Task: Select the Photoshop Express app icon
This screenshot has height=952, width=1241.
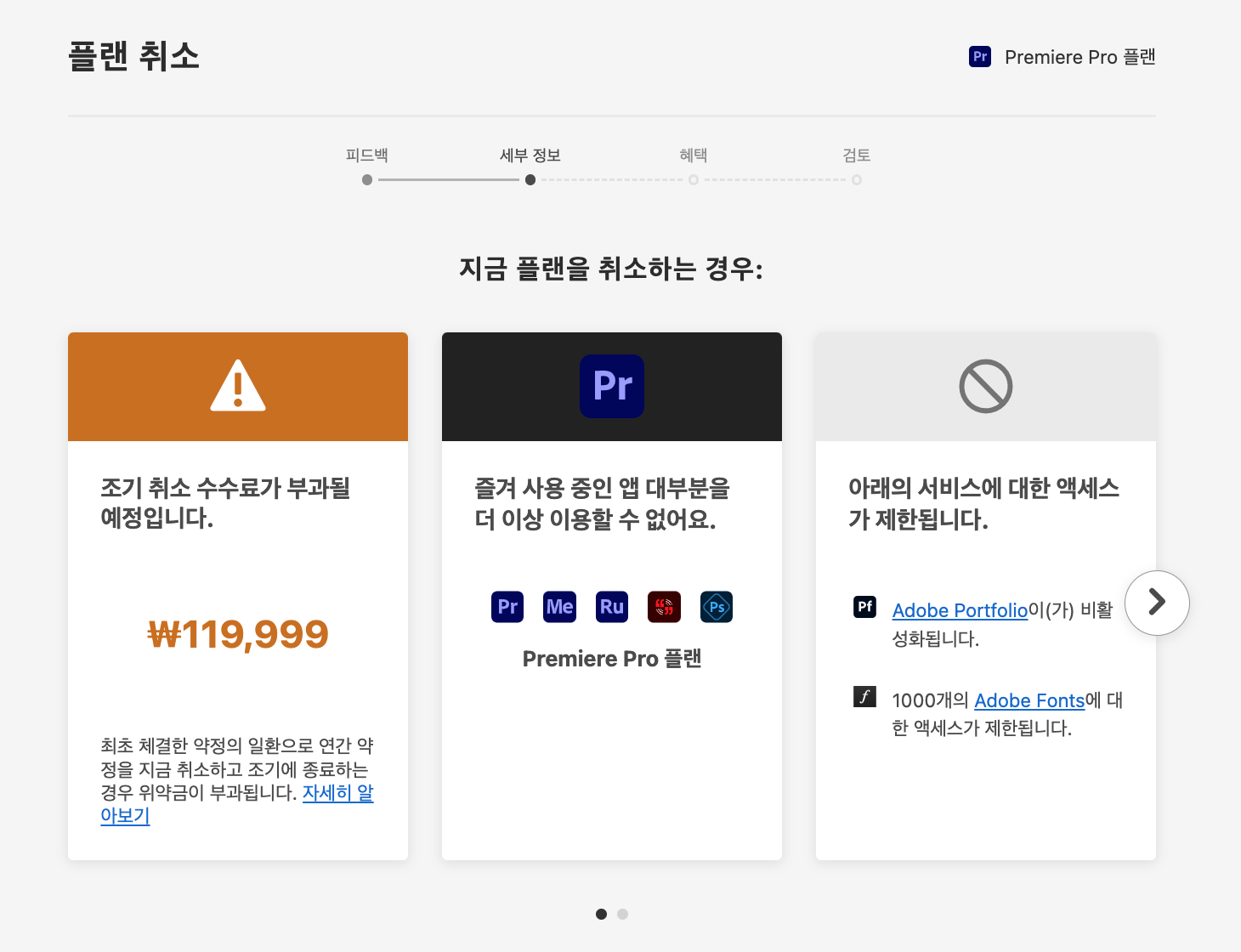Action: coord(717,607)
